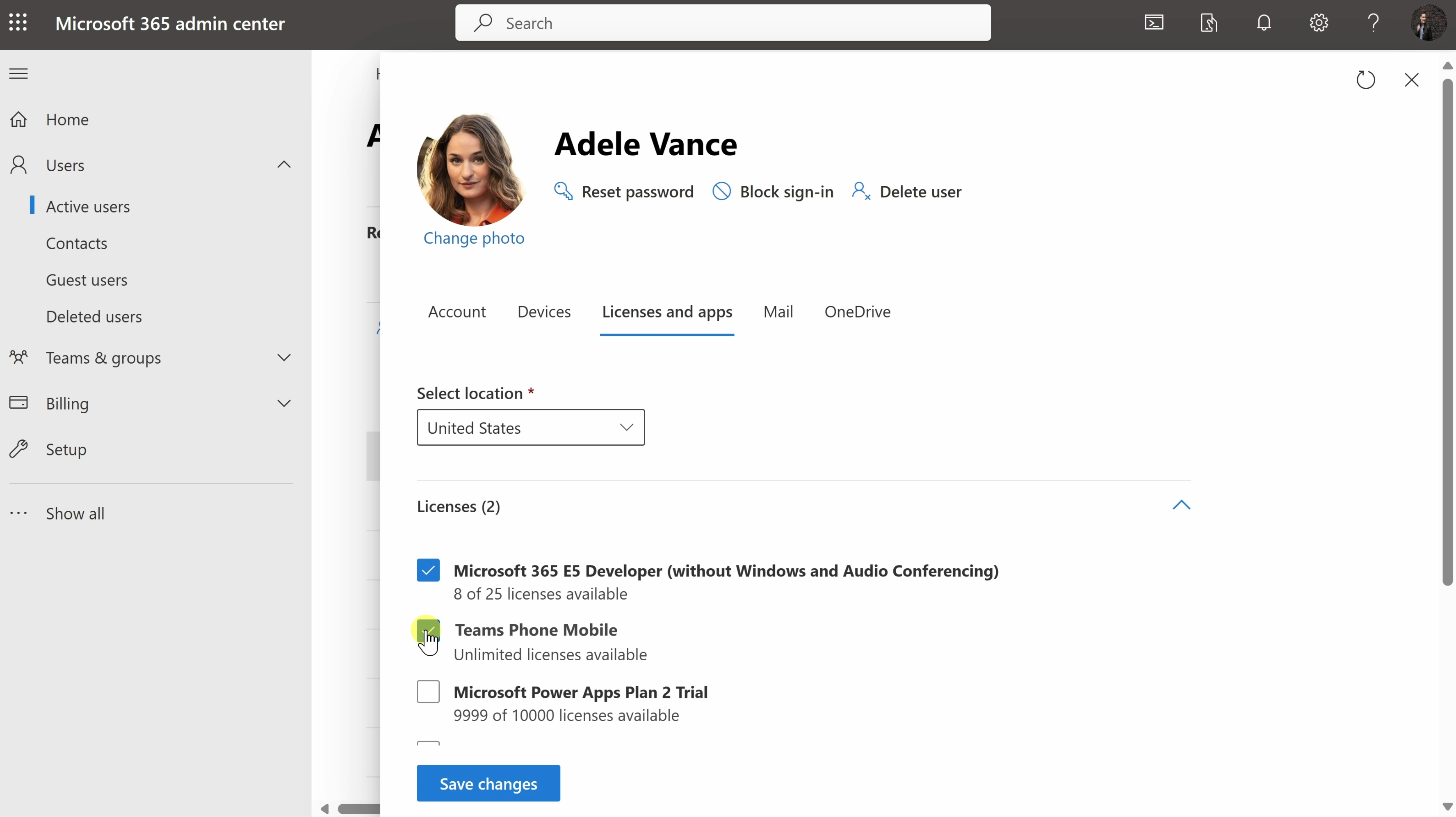Open the app launcher waffle icon

18,23
